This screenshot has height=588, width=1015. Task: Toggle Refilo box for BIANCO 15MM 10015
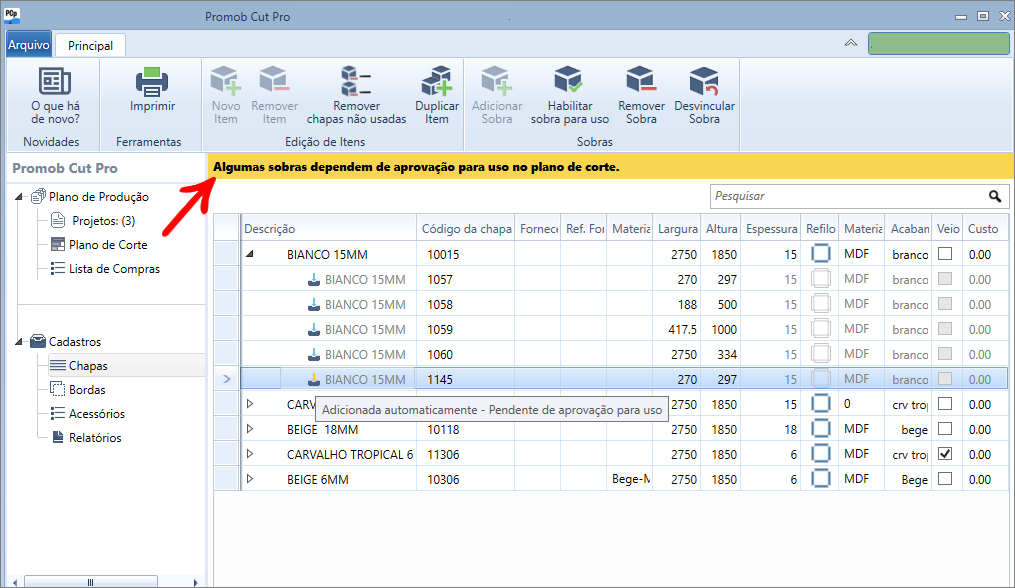pos(820,253)
